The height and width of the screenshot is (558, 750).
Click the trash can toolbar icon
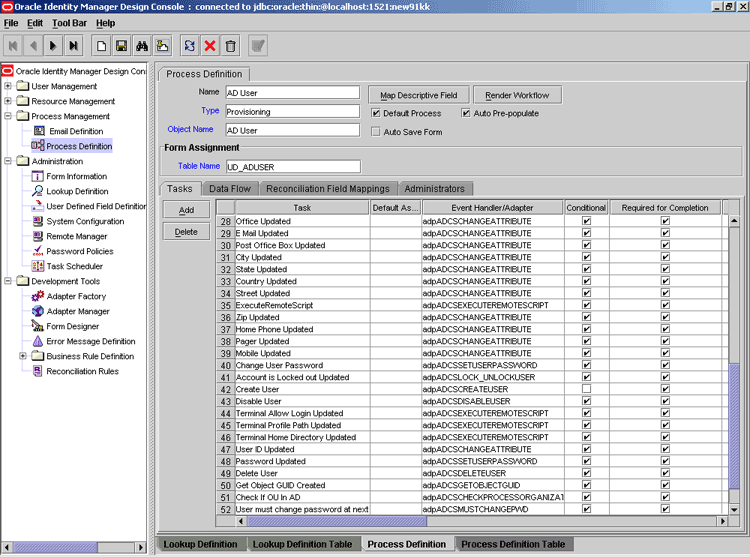click(230, 46)
